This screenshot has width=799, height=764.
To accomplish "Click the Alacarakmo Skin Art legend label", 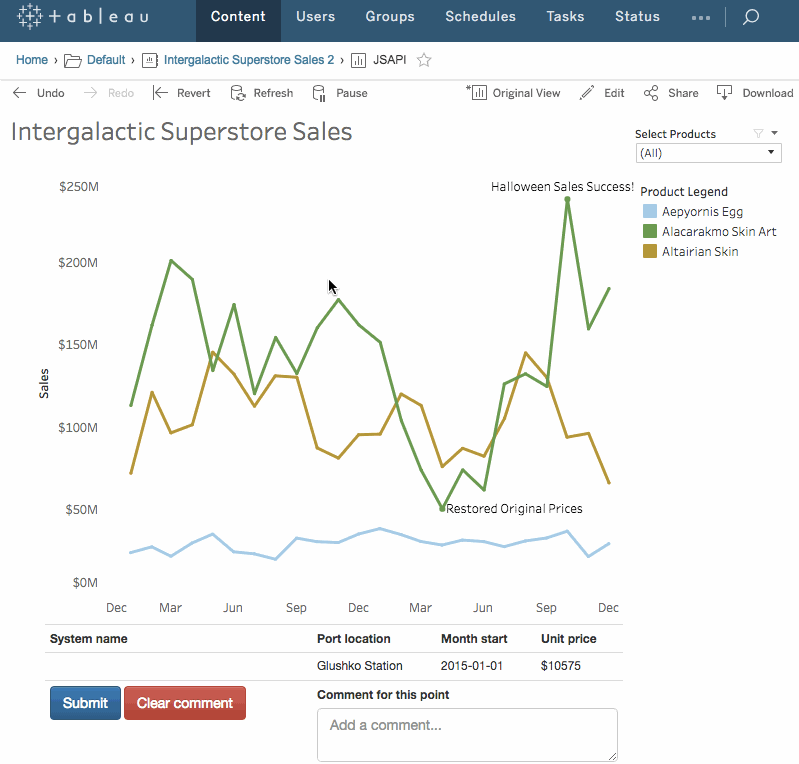I will click(719, 231).
